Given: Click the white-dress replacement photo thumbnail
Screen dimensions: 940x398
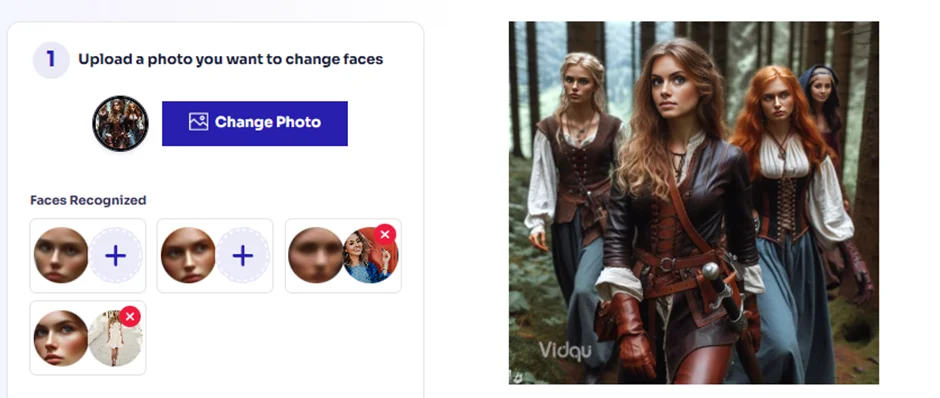Looking at the screenshot, I should [x=115, y=338].
